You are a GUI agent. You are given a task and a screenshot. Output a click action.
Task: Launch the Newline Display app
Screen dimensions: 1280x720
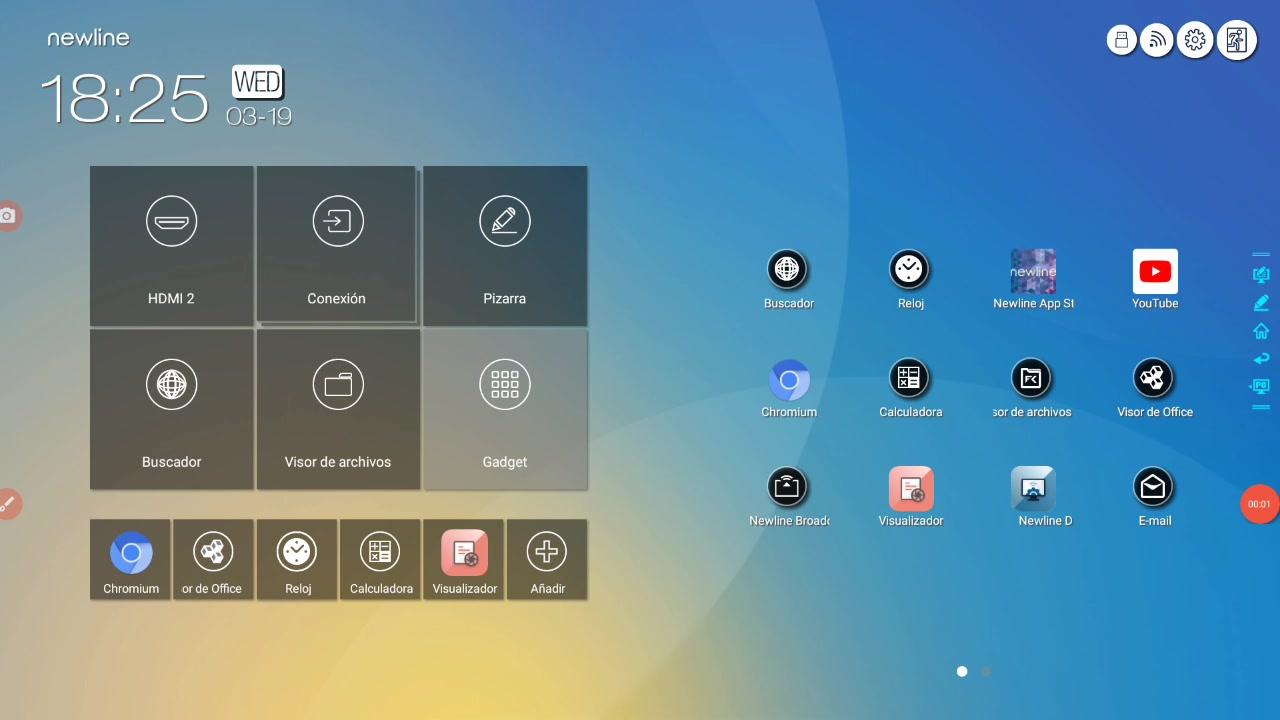click(1033, 497)
